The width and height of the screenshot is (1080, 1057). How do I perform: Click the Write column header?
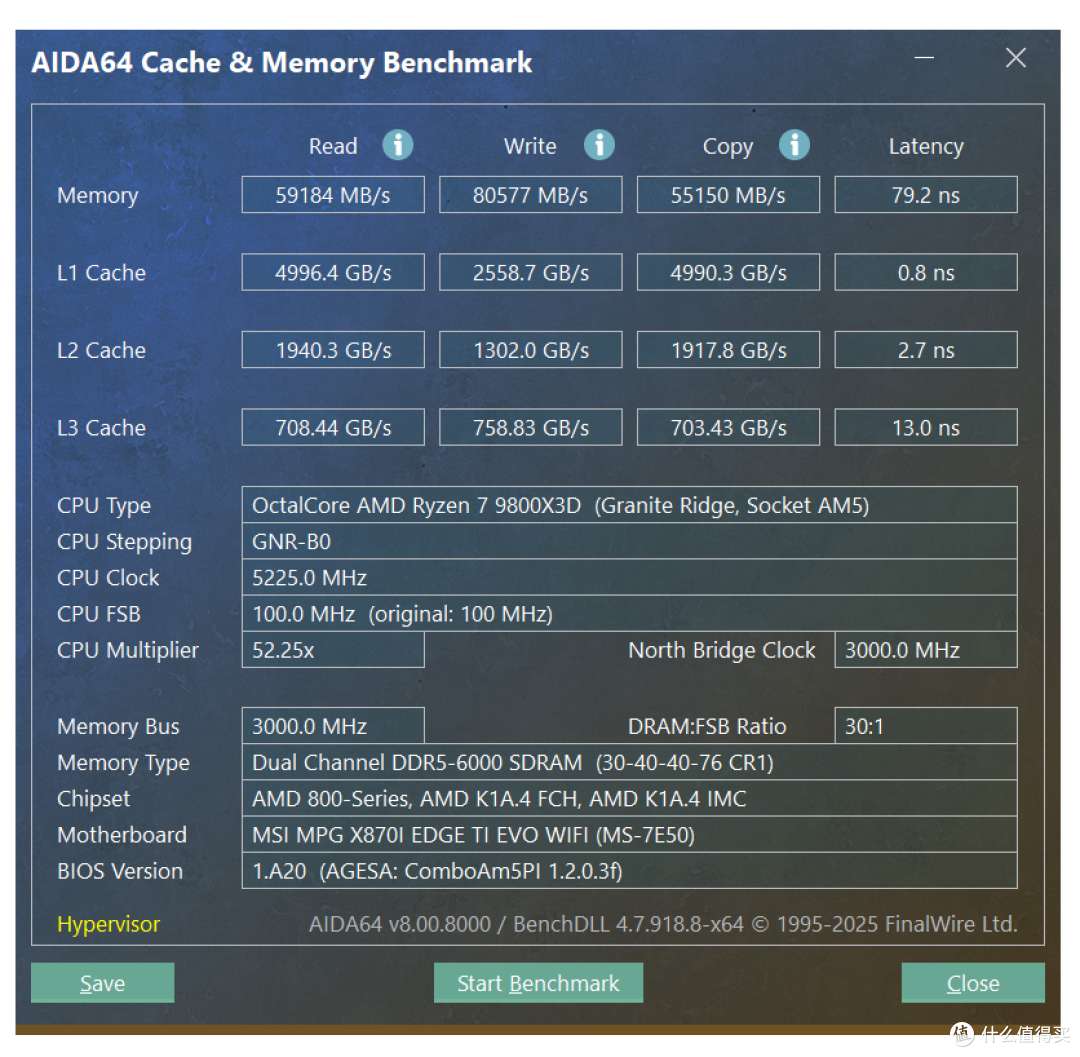[530, 146]
